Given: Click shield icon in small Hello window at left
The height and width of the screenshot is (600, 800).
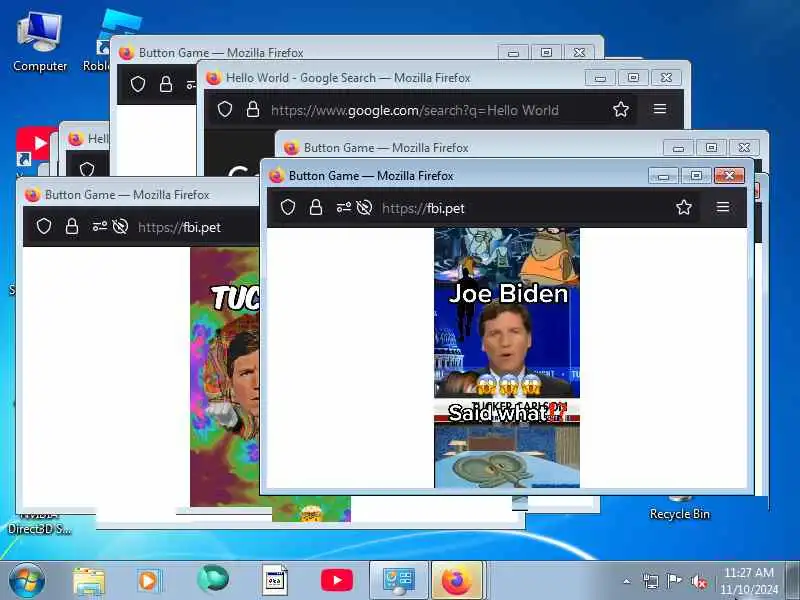Looking at the screenshot, I should [87, 169].
